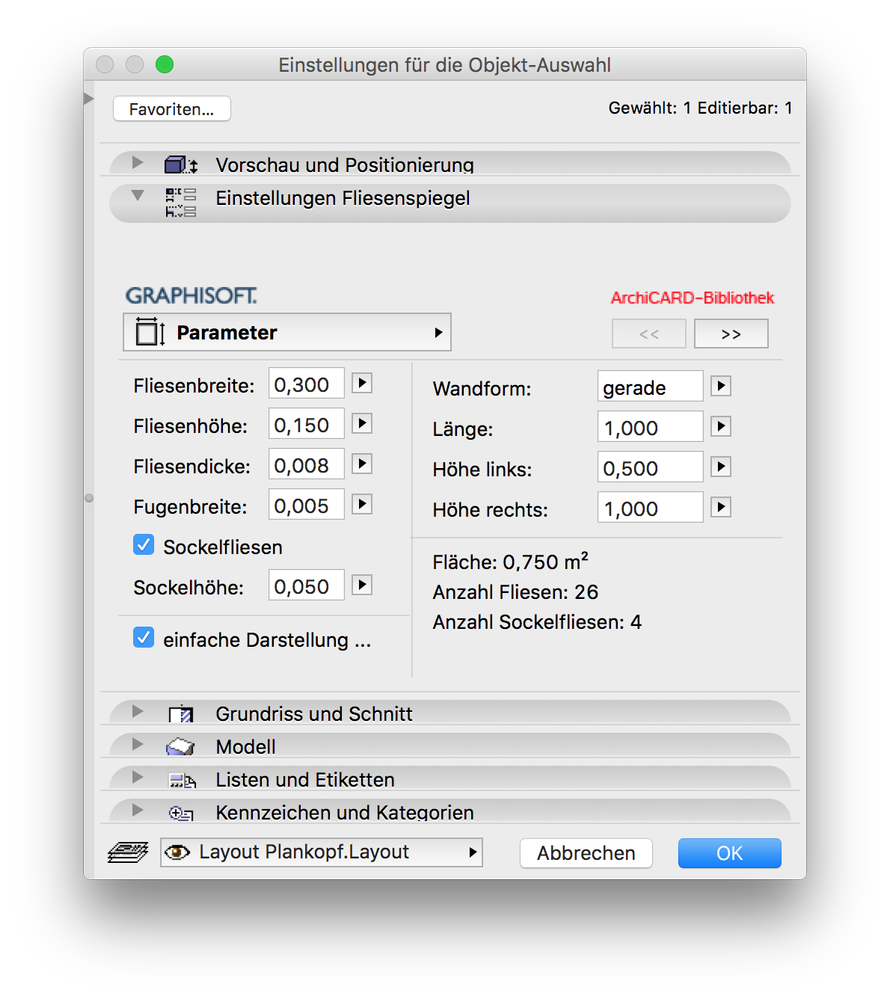The width and height of the screenshot is (890, 999).
Task: Click the Parameter dimension icon
Action: point(150,332)
